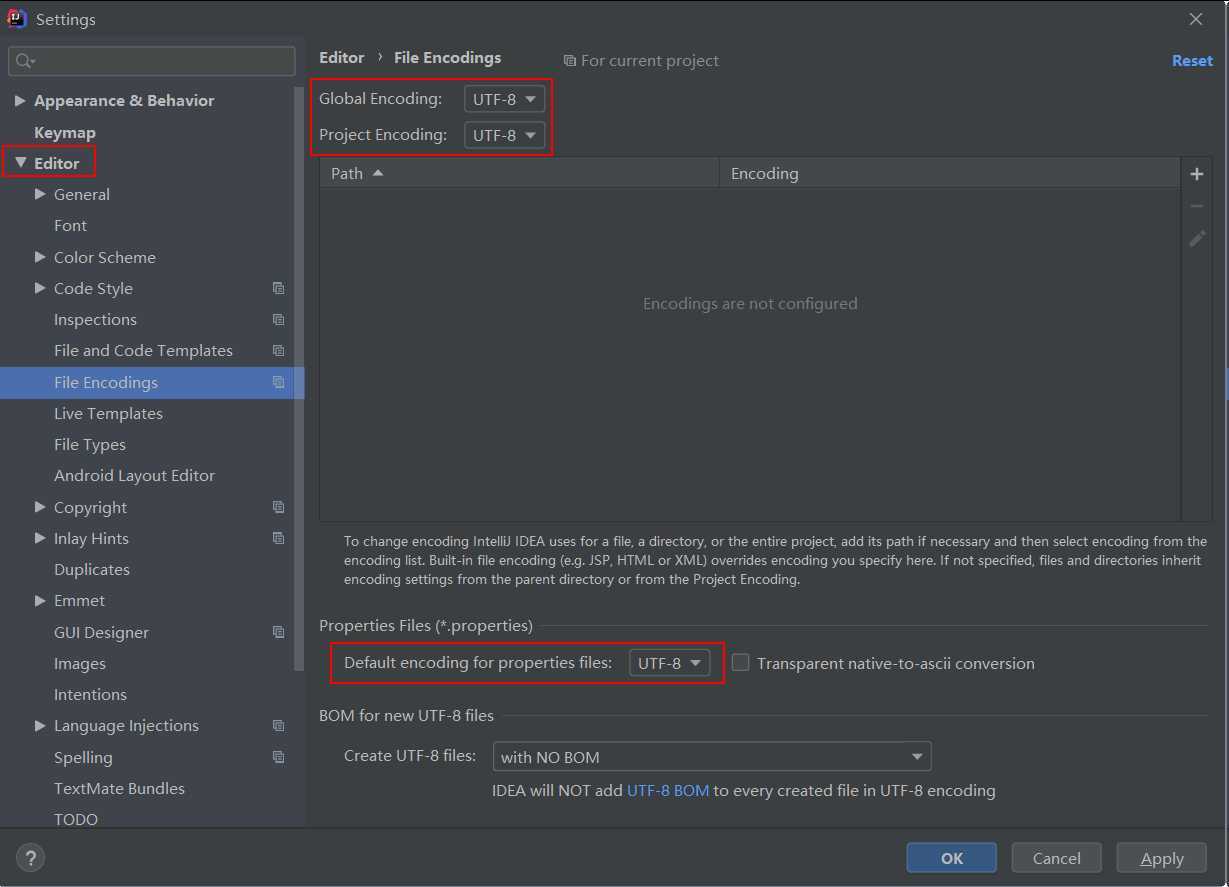This screenshot has height=887, width=1229.
Task: Expand the Color Scheme node
Action: [x=40, y=257]
